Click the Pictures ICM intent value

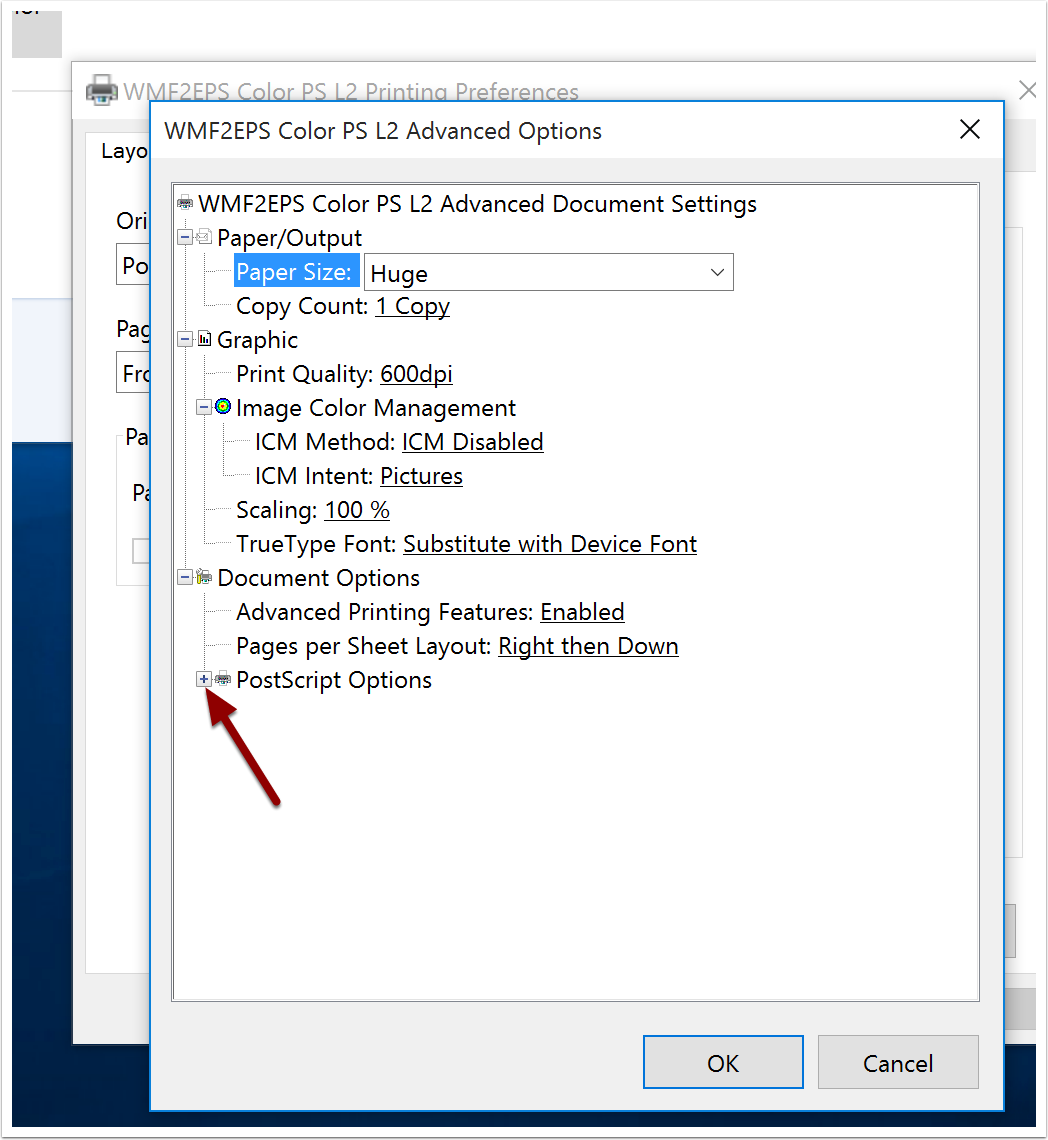(421, 476)
